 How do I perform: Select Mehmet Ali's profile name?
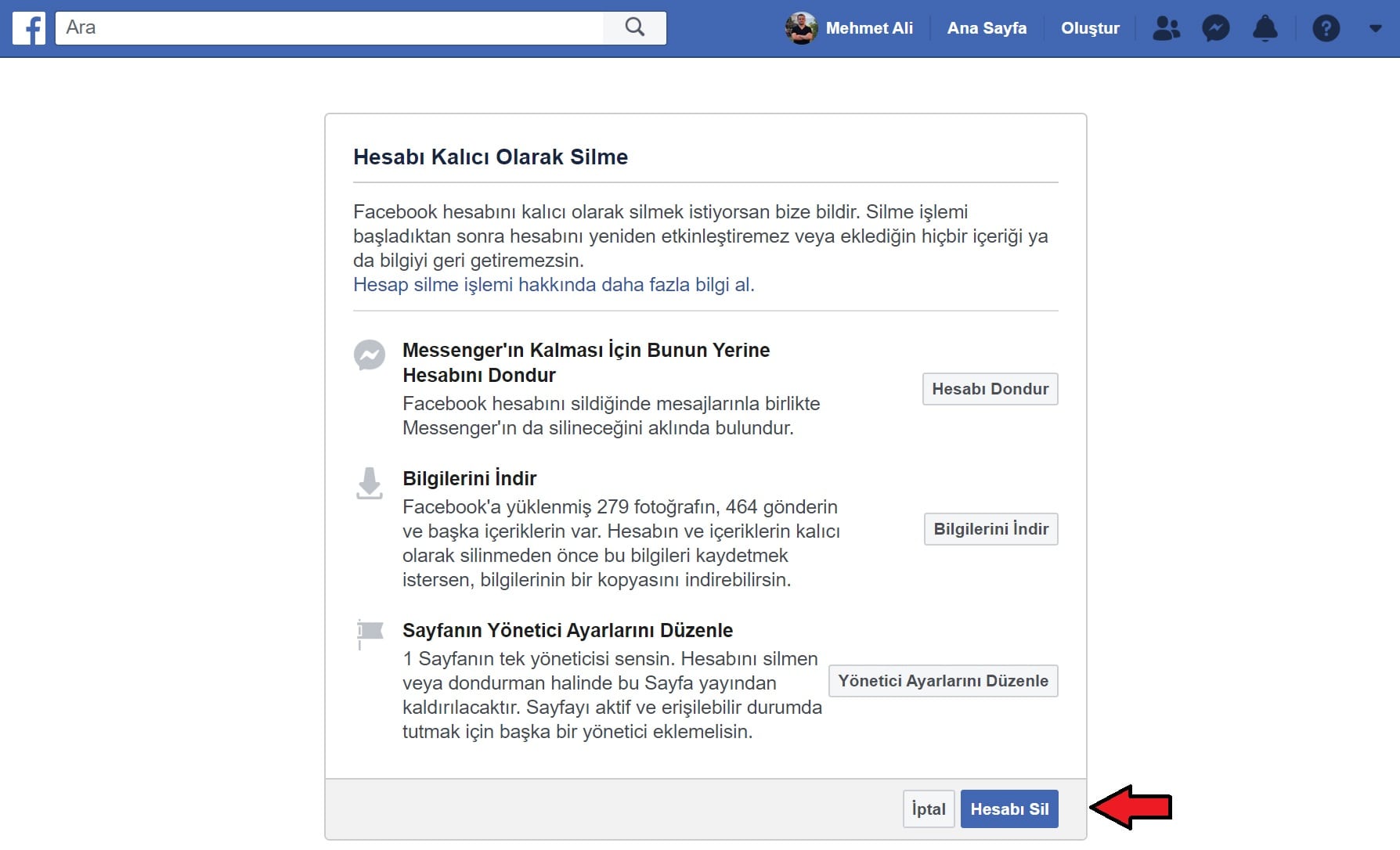(x=869, y=28)
